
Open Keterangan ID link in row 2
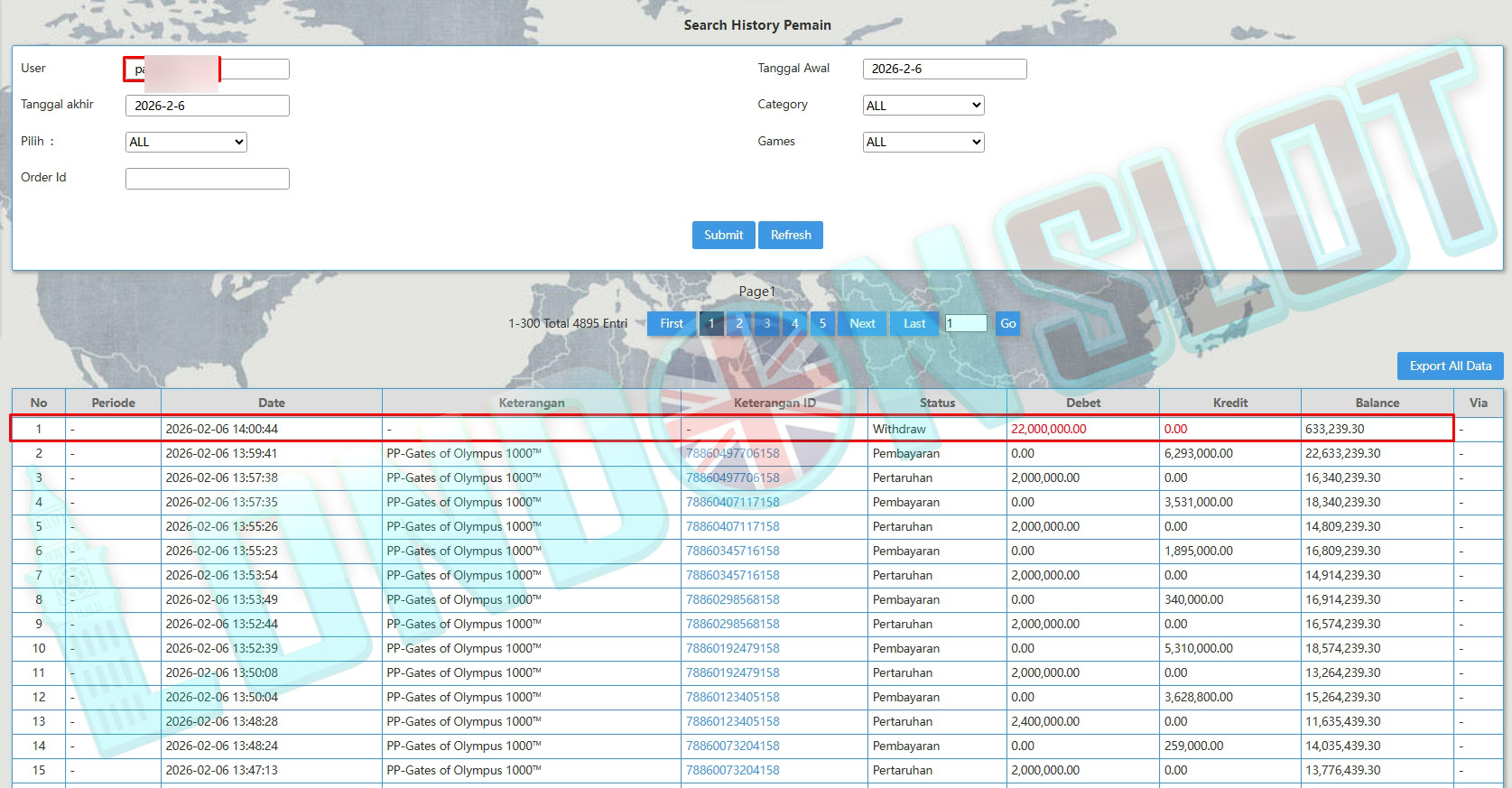[733, 453]
